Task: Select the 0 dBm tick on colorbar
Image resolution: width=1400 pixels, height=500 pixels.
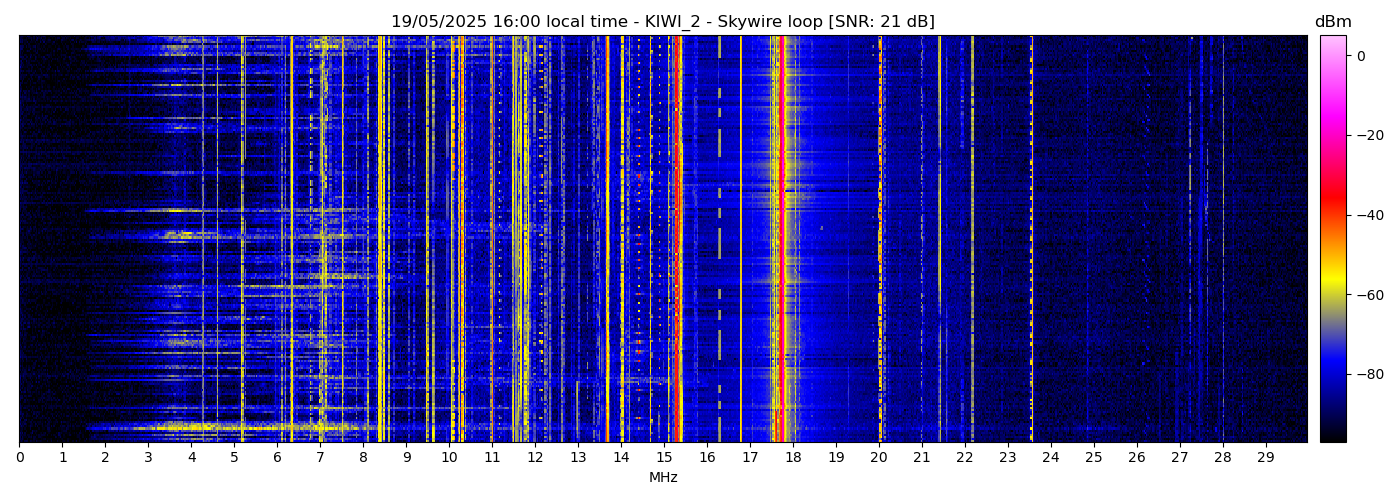Action: point(1361,56)
